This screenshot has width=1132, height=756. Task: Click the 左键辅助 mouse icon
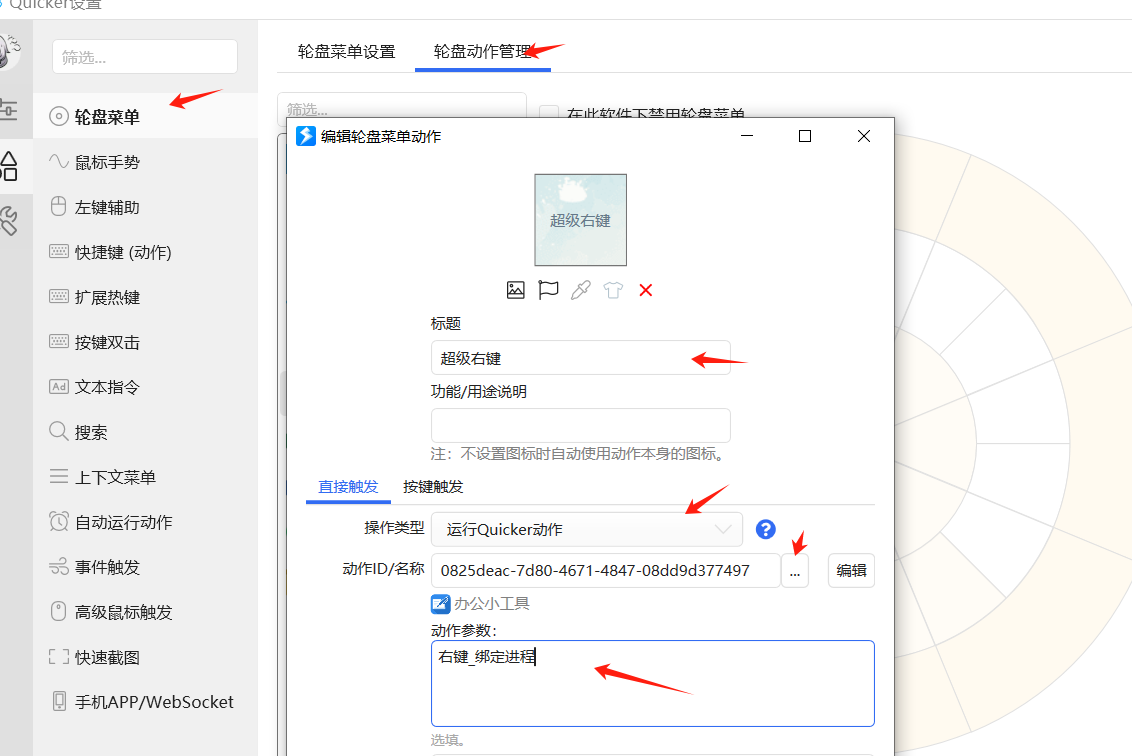[58, 207]
